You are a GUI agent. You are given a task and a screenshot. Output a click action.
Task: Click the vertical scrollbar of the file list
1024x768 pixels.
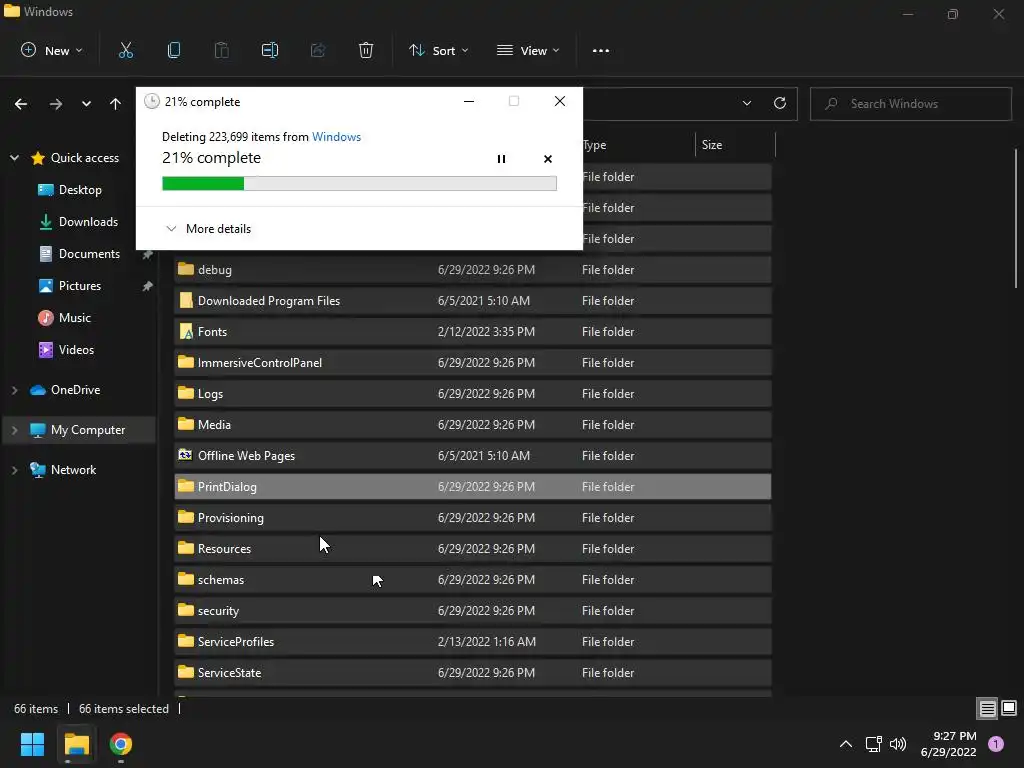tap(1016, 219)
